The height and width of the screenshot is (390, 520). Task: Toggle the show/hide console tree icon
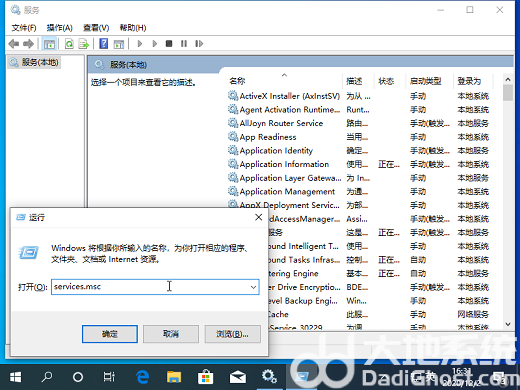pyautogui.click(x=49, y=44)
